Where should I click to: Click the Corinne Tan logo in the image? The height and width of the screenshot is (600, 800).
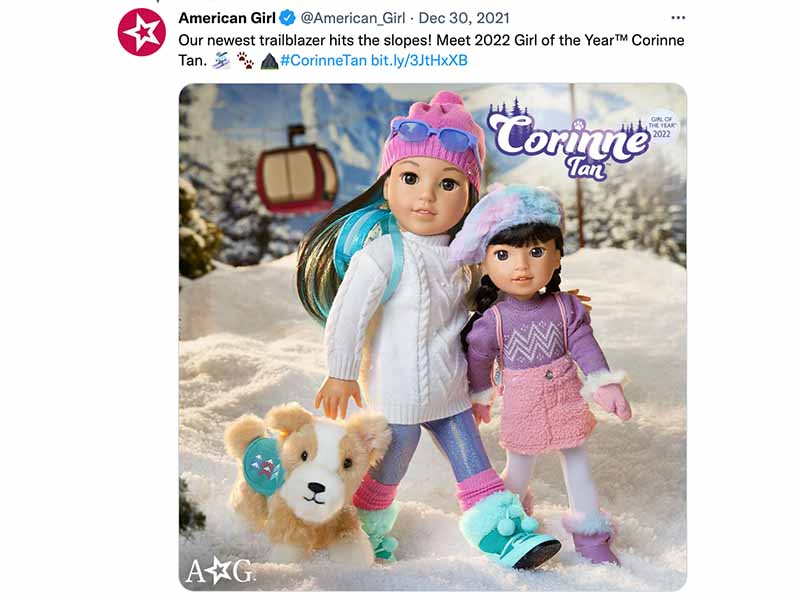(x=566, y=140)
